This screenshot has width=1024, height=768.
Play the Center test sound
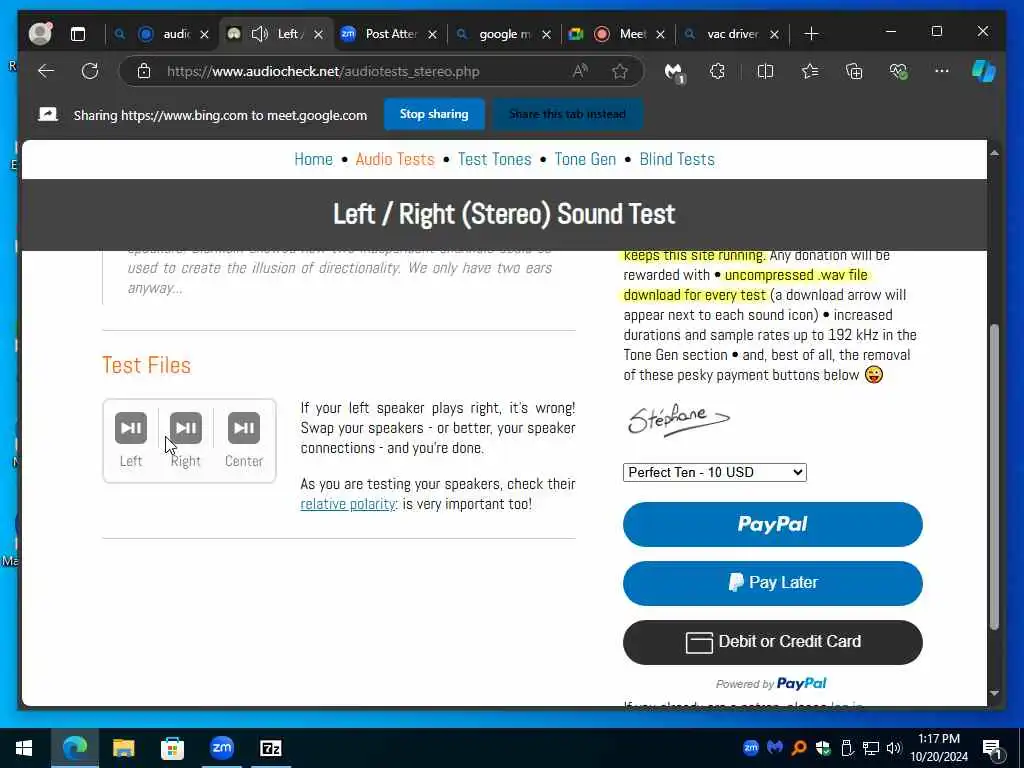coord(244,428)
